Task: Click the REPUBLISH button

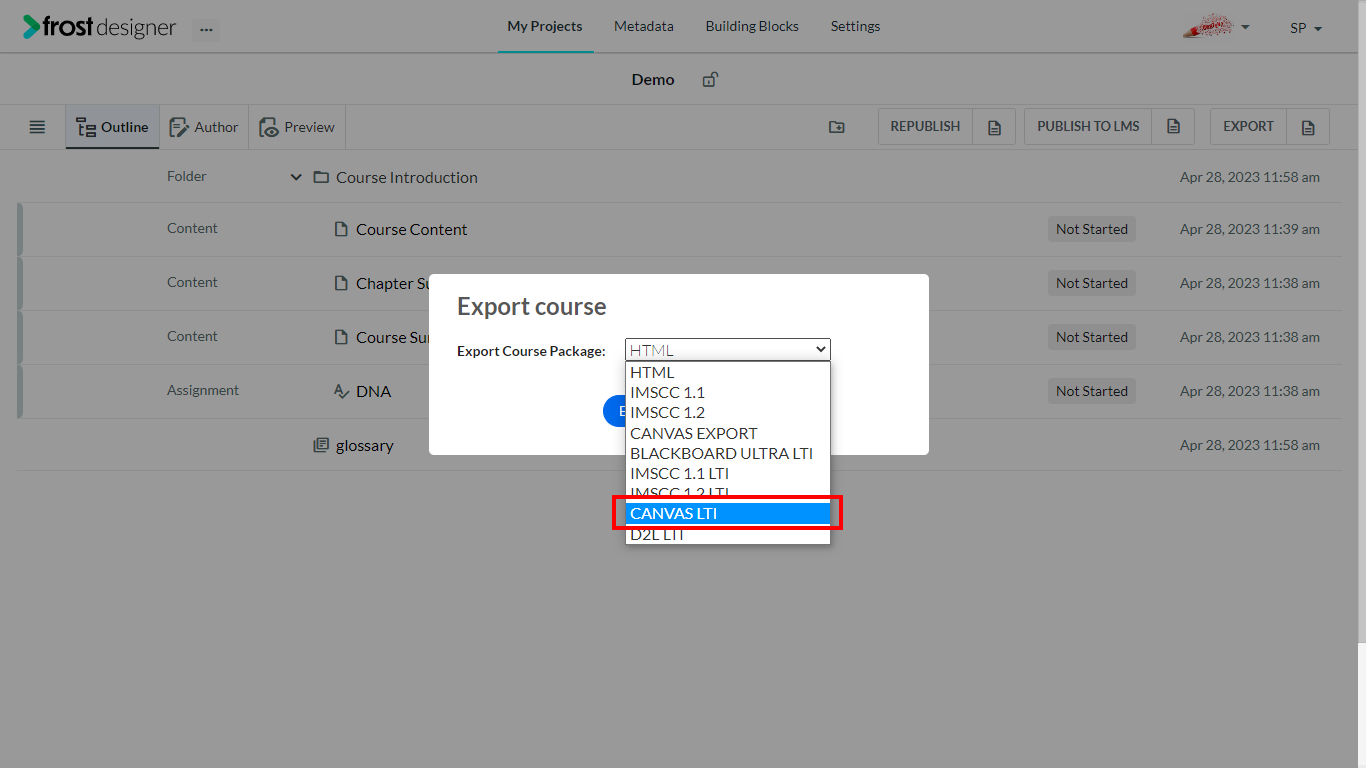Action: 925,127
